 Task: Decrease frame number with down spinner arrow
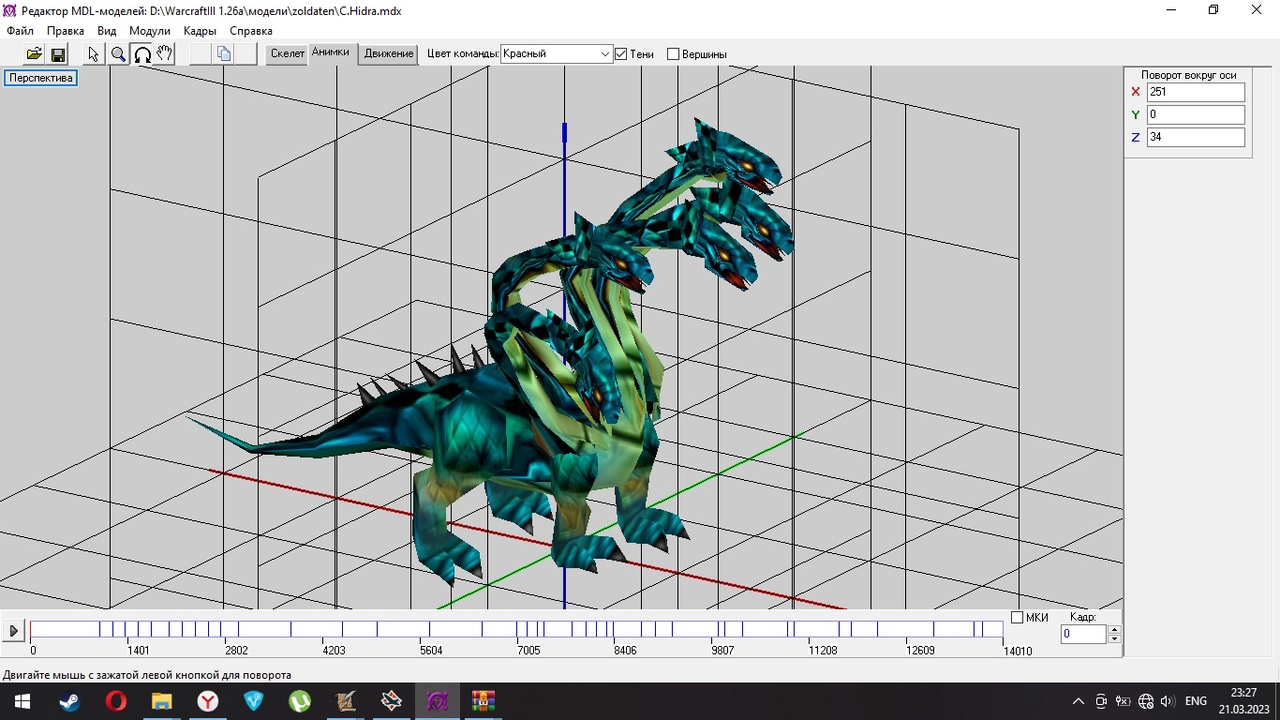pyautogui.click(x=1114, y=639)
